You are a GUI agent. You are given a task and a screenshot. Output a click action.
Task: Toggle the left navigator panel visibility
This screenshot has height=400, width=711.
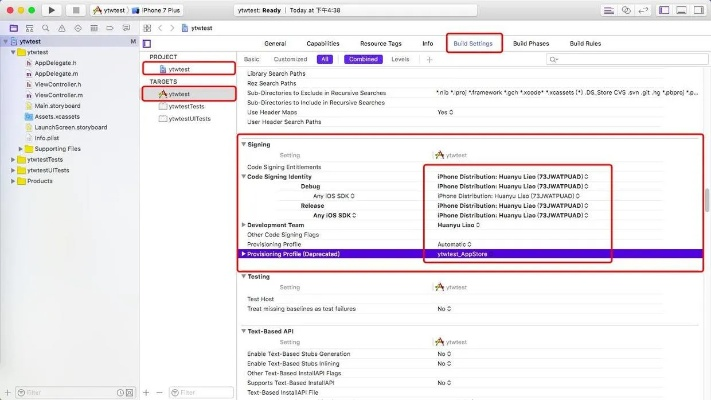[662, 9]
